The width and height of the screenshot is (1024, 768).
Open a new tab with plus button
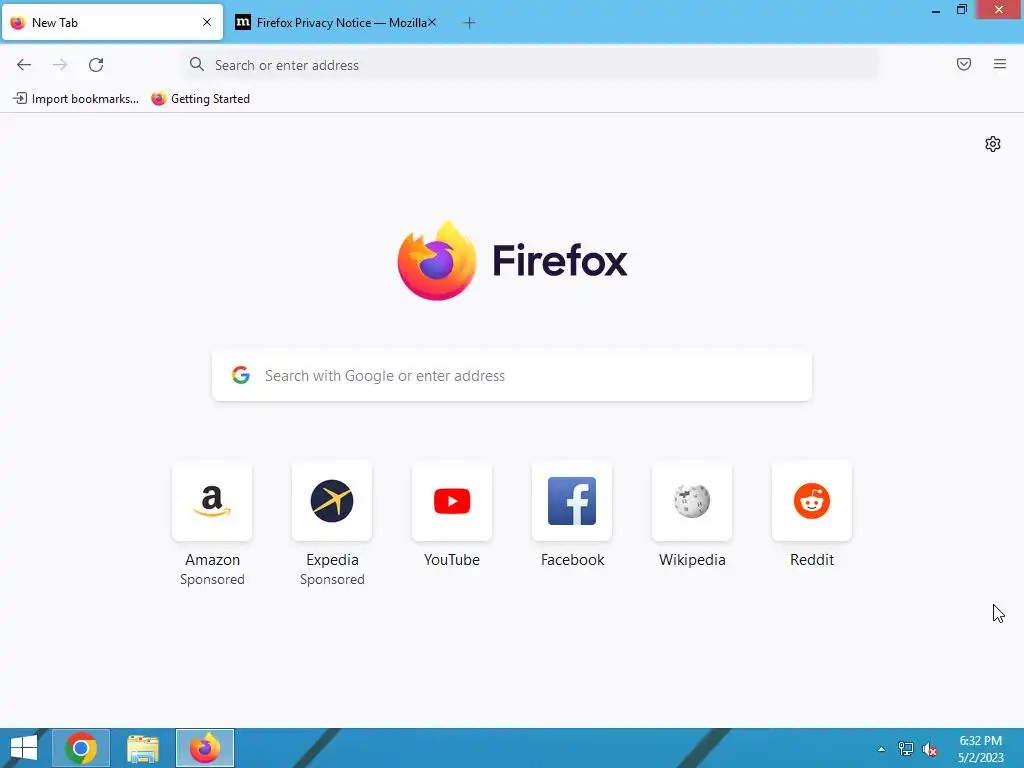pos(469,23)
